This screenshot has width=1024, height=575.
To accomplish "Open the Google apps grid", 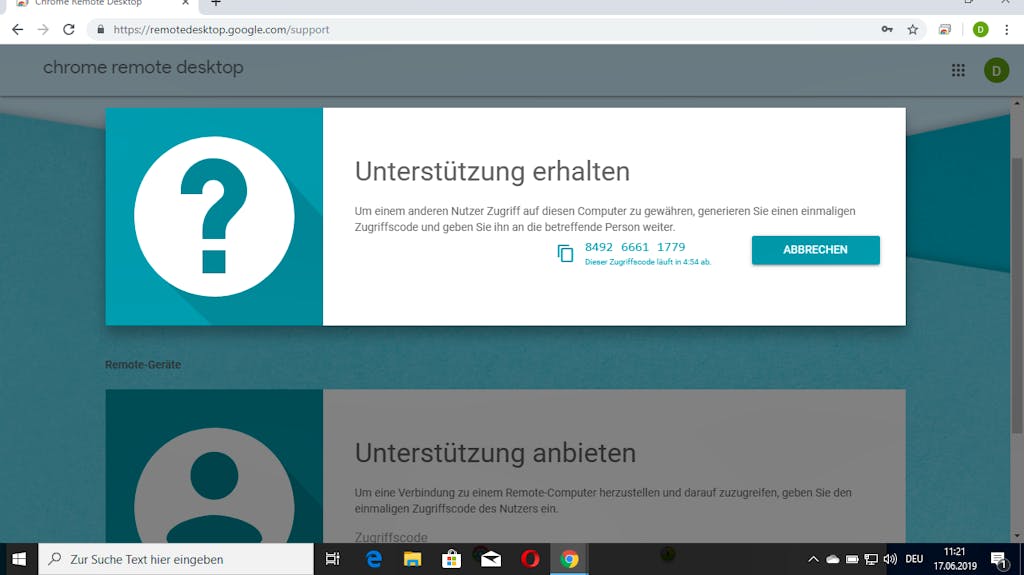I will pos(958,70).
